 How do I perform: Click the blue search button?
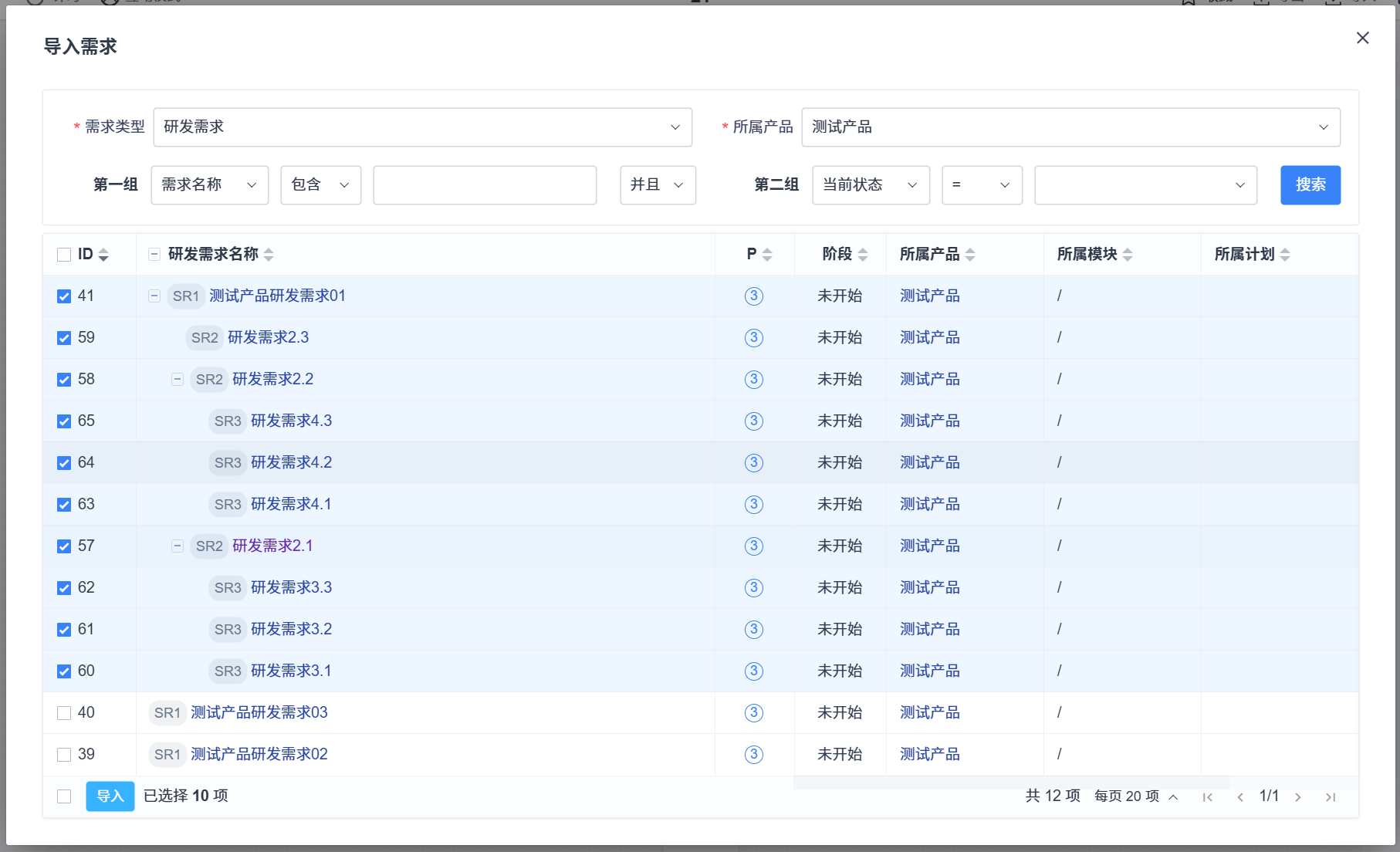[x=1310, y=185]
